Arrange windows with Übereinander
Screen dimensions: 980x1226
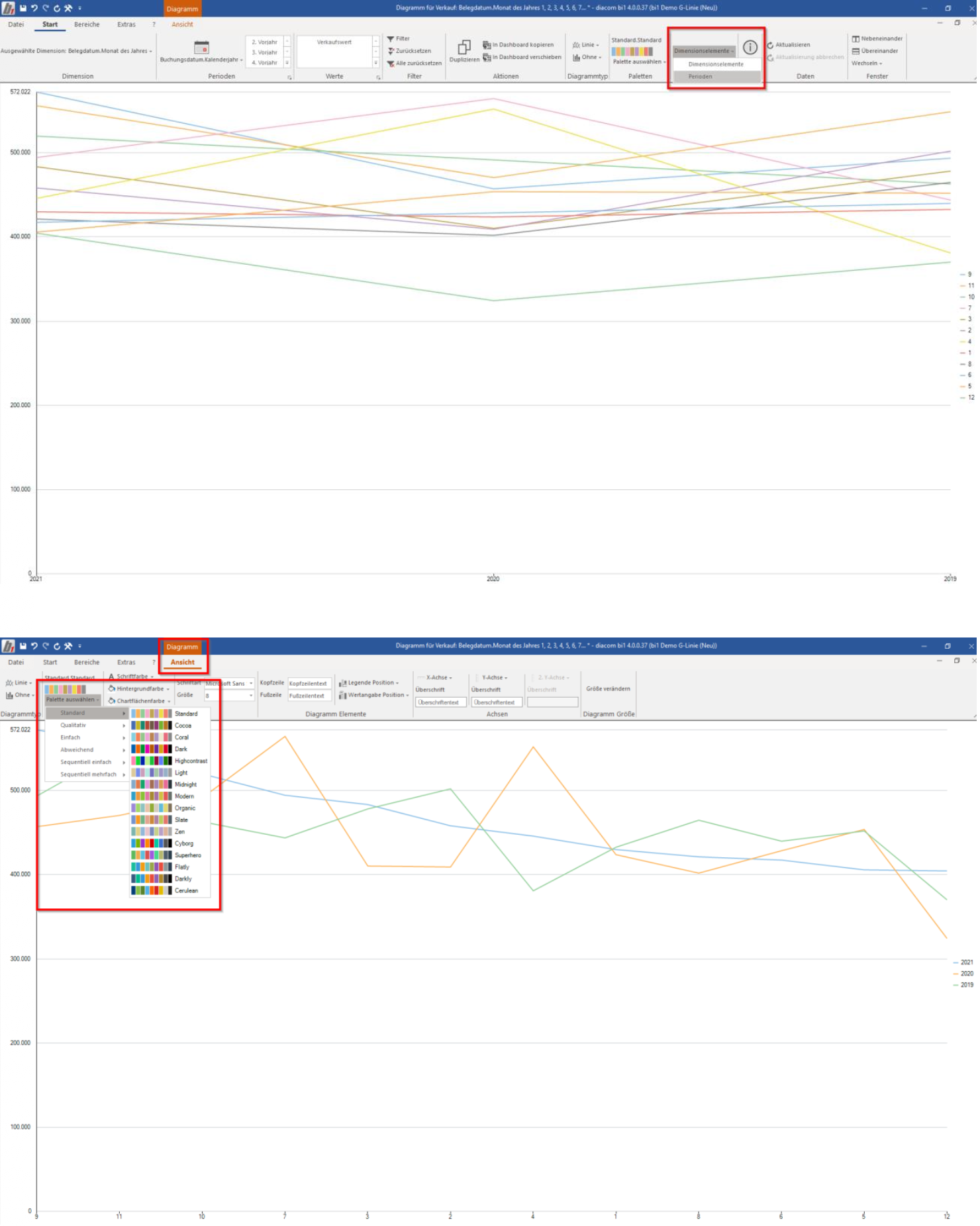[x=875, y=51]
